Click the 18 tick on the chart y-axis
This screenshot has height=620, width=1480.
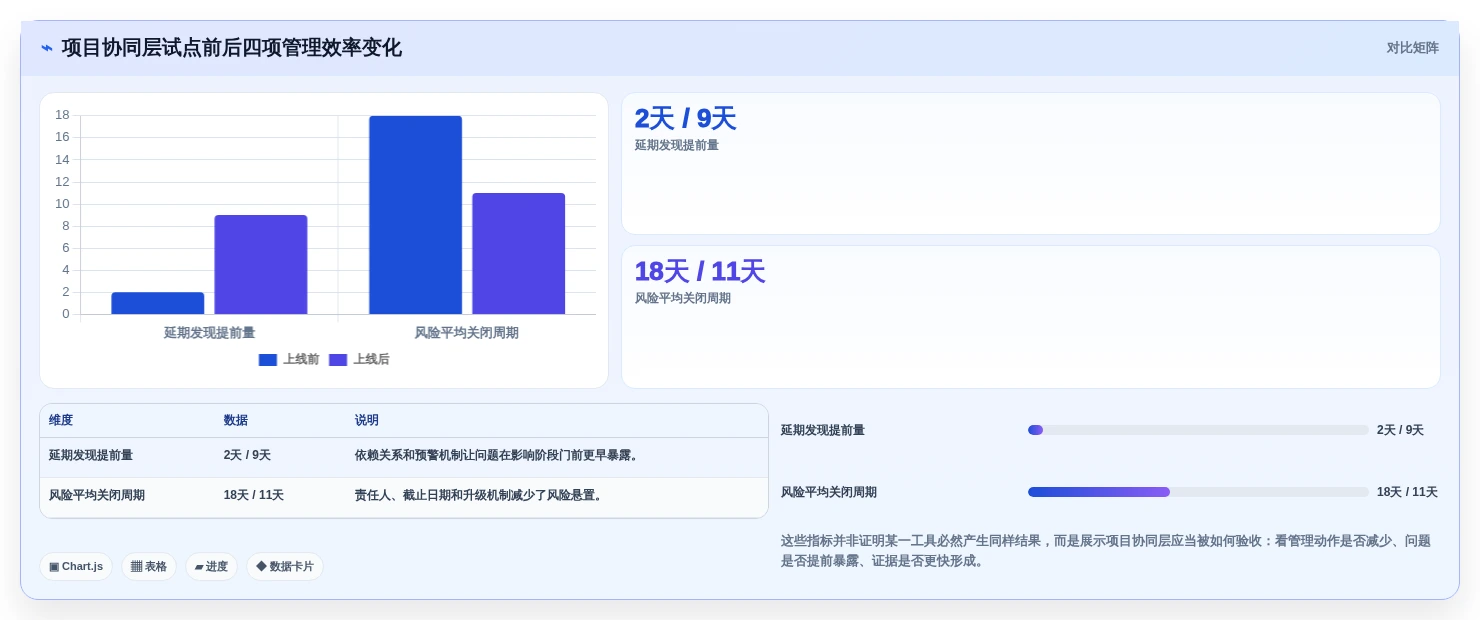(x=62, y=115)
